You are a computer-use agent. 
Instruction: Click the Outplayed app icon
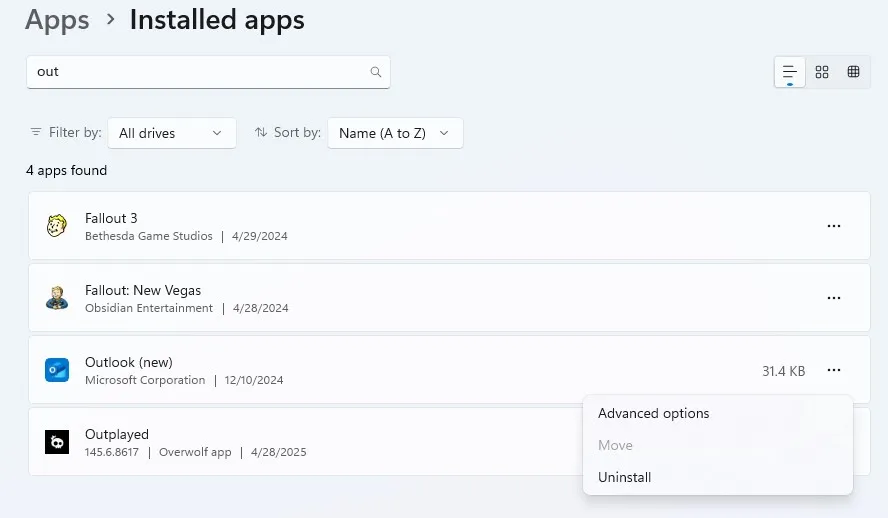[57, 442]
